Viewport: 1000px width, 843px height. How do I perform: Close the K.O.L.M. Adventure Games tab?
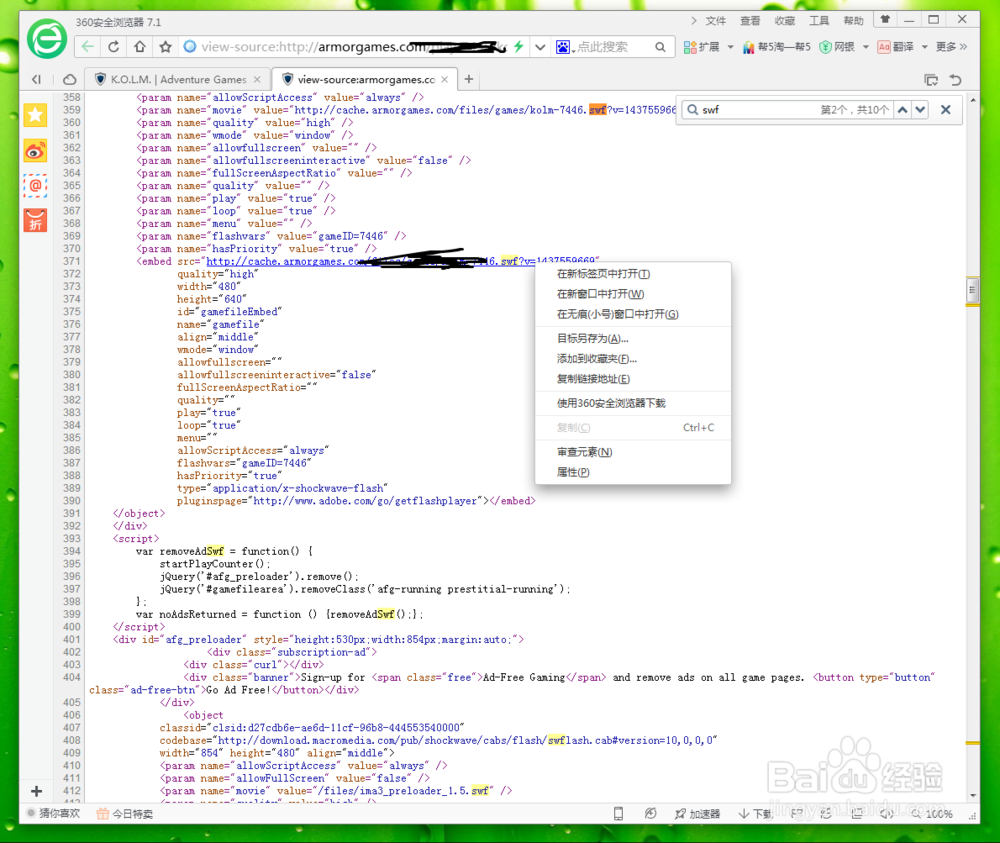pos(257,79)
